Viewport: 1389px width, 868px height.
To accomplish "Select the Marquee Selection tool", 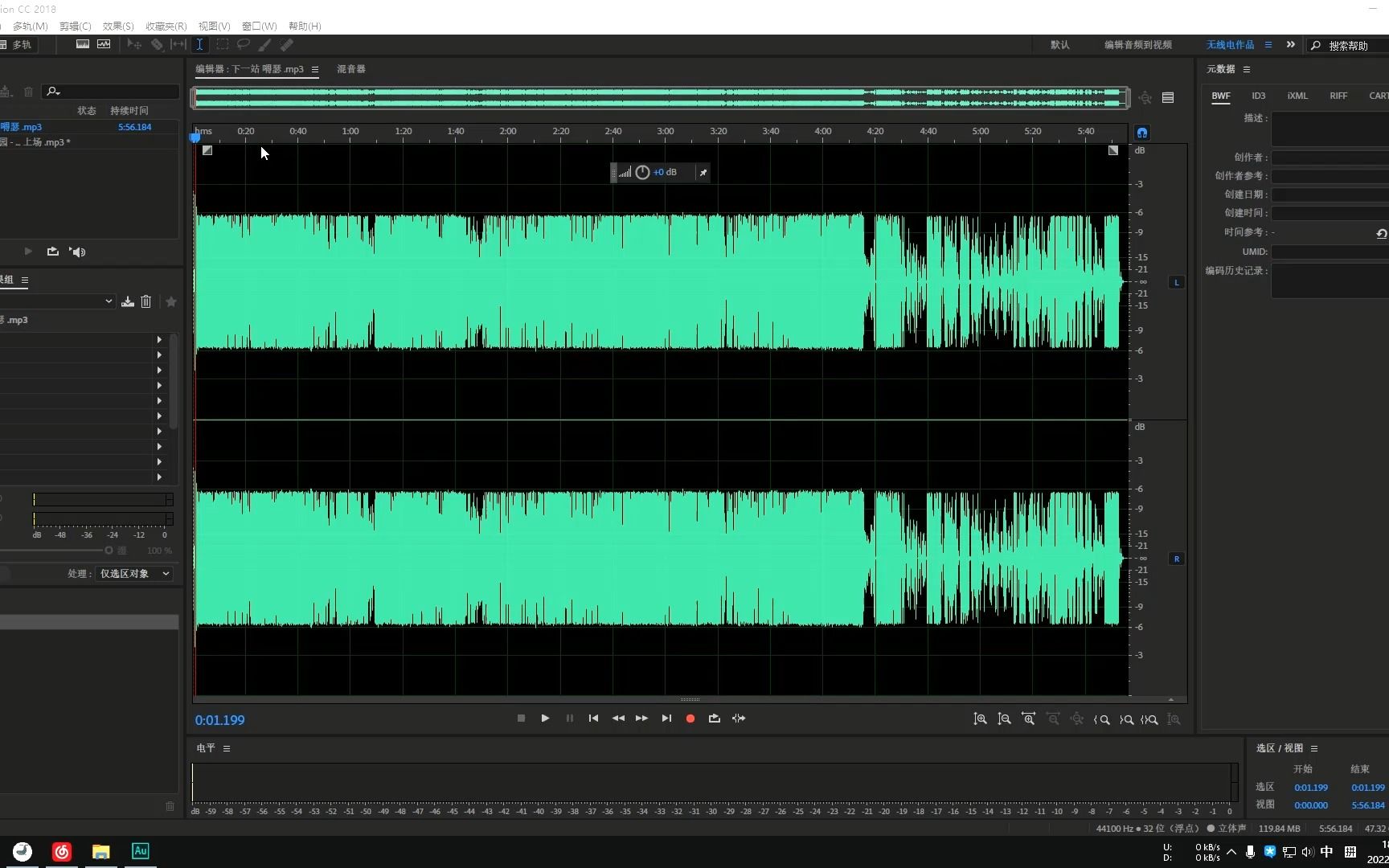I will 222,44.
